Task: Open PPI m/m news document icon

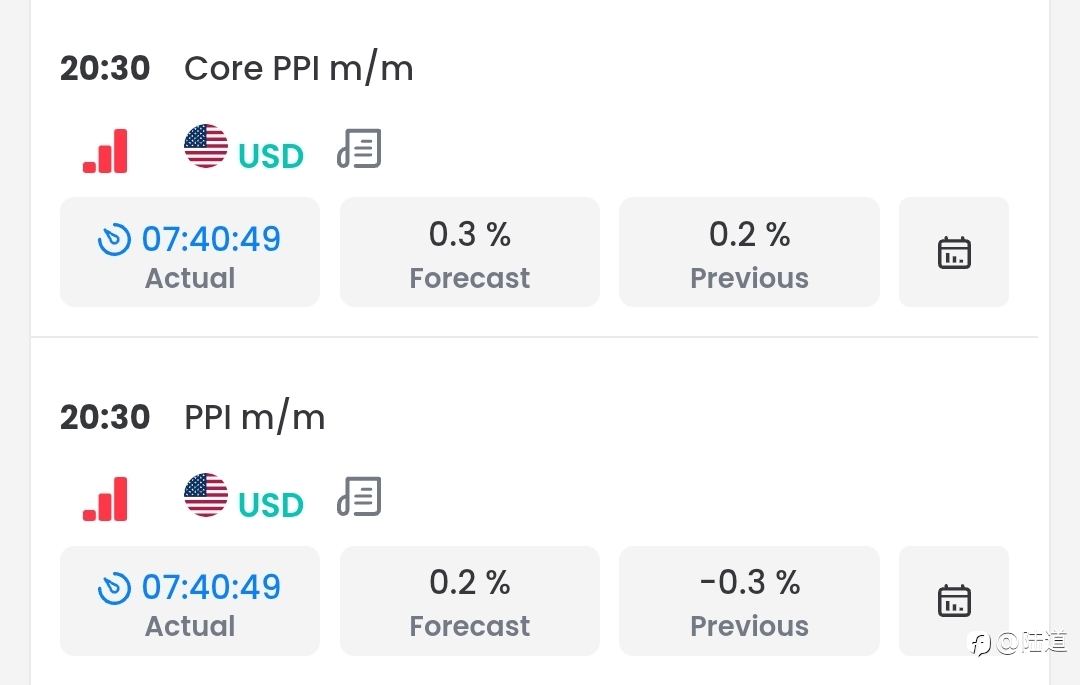Action: 359,496
